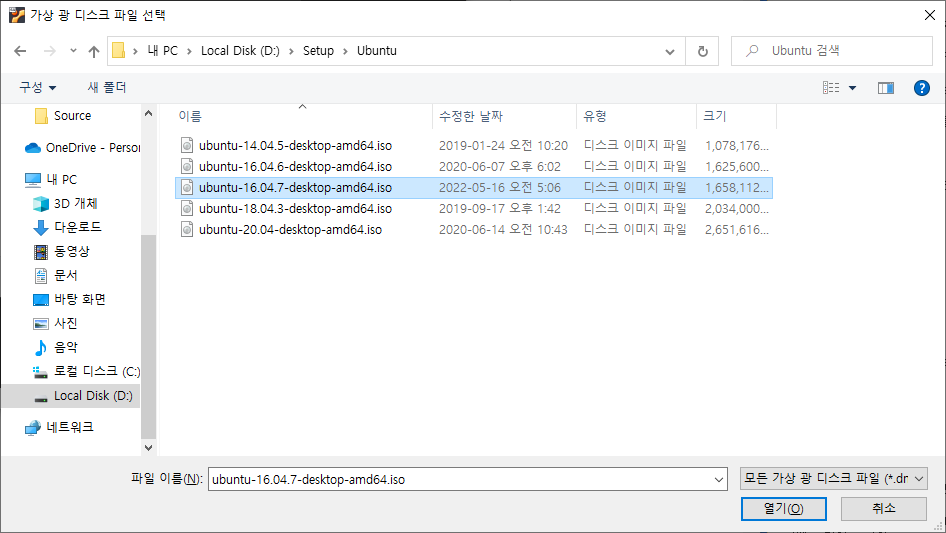This screenshot has width=946, height=533.
Task: Select Local Disk (D:) in breadcrumb
Action: click(240, 51)
